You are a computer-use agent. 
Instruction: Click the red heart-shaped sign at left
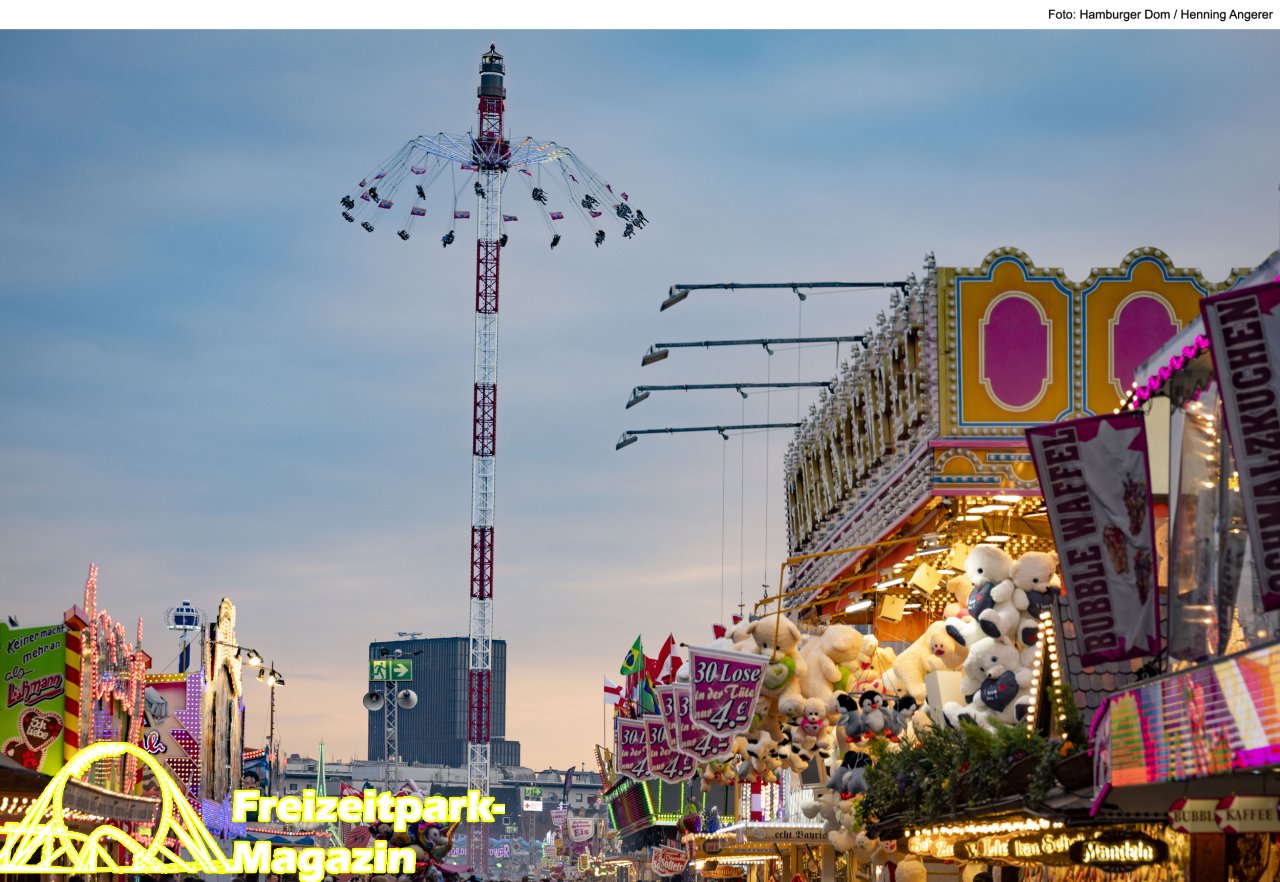click(39, 730)
